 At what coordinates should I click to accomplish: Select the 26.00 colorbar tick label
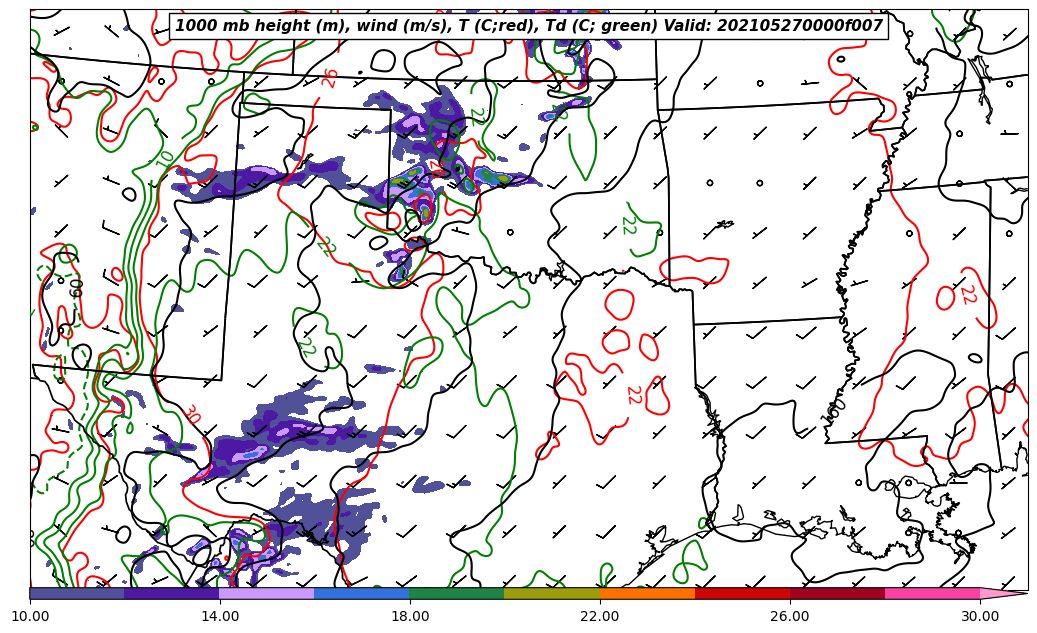tap(790, 616)
